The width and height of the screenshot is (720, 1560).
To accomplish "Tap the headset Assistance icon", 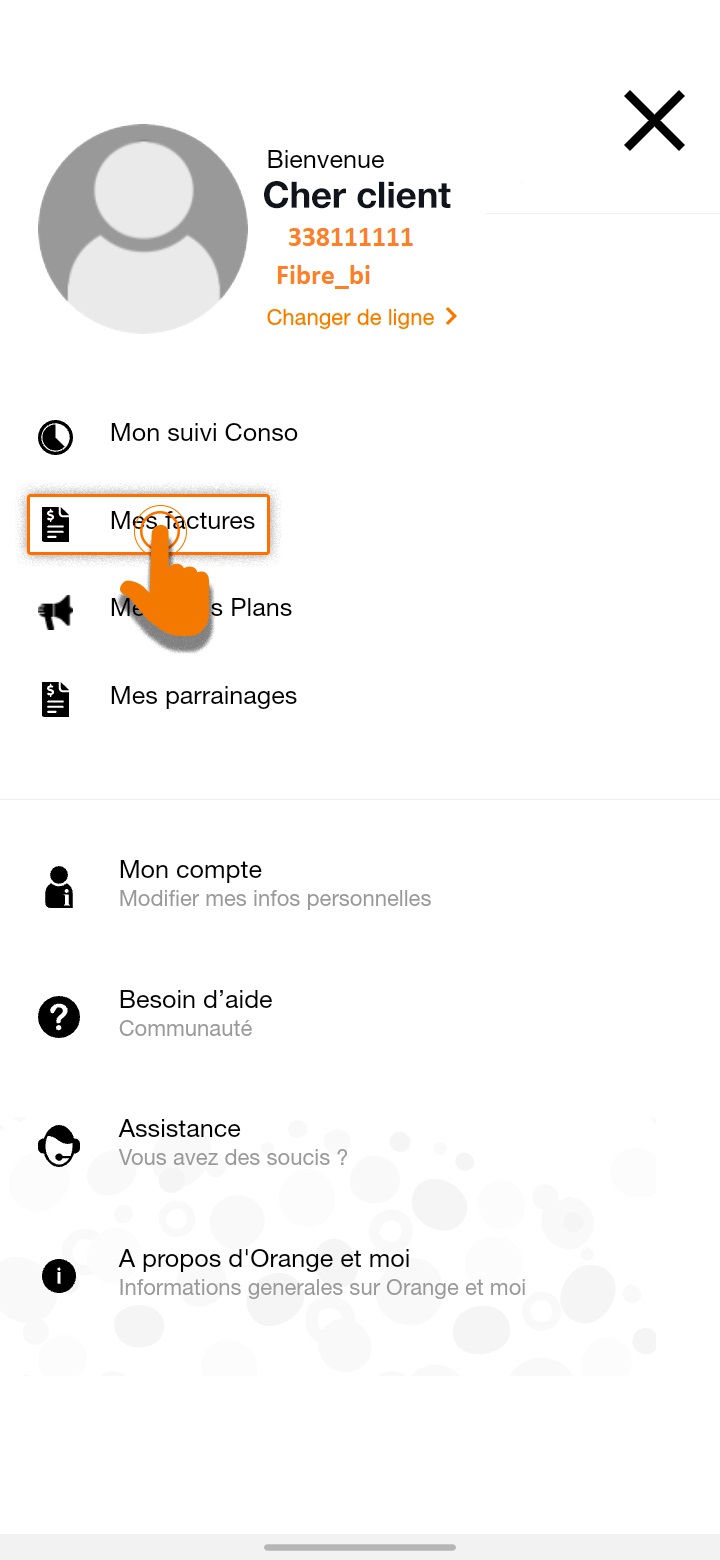I will pos(59,1145).
